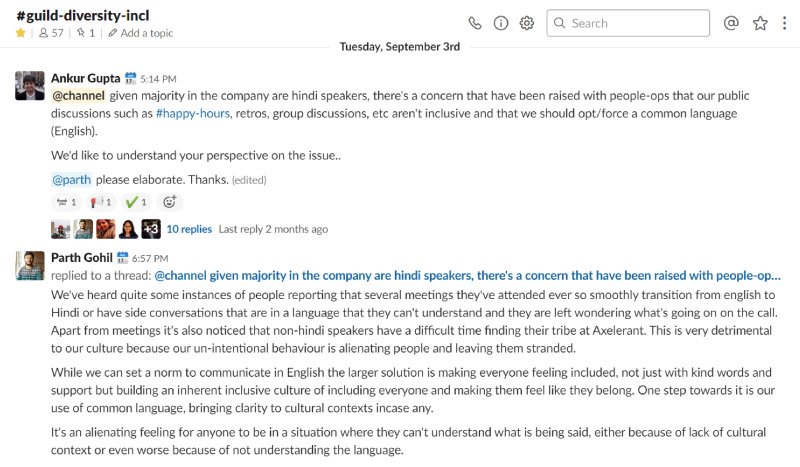Open starred items star icon
Screen dimensions: 800x467
[x=760, y=23]
